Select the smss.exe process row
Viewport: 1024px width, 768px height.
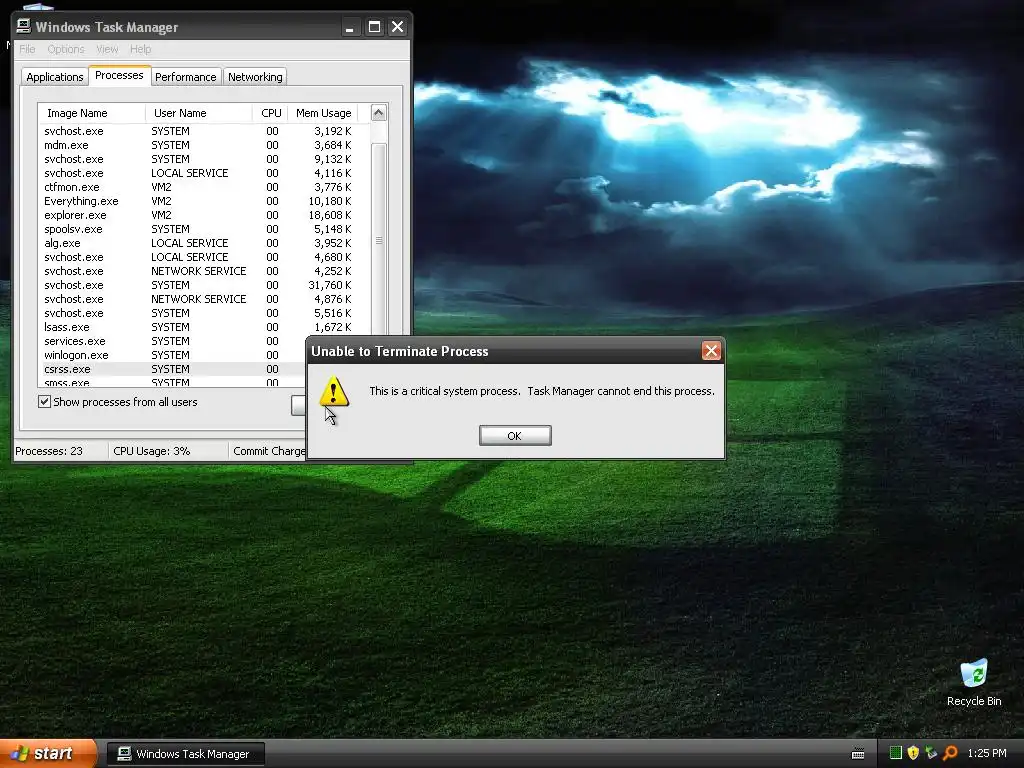173,382
